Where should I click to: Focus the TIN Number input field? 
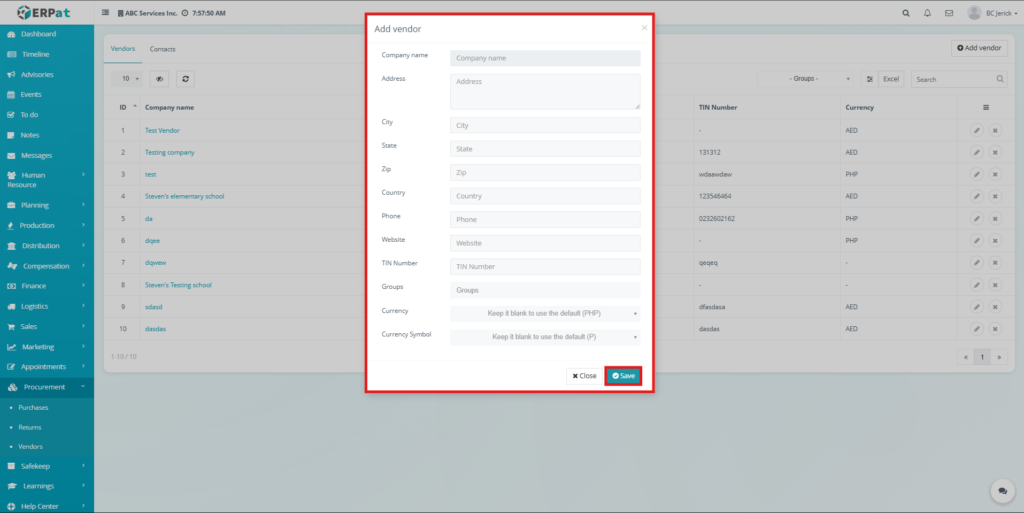[x=545, y=266]
